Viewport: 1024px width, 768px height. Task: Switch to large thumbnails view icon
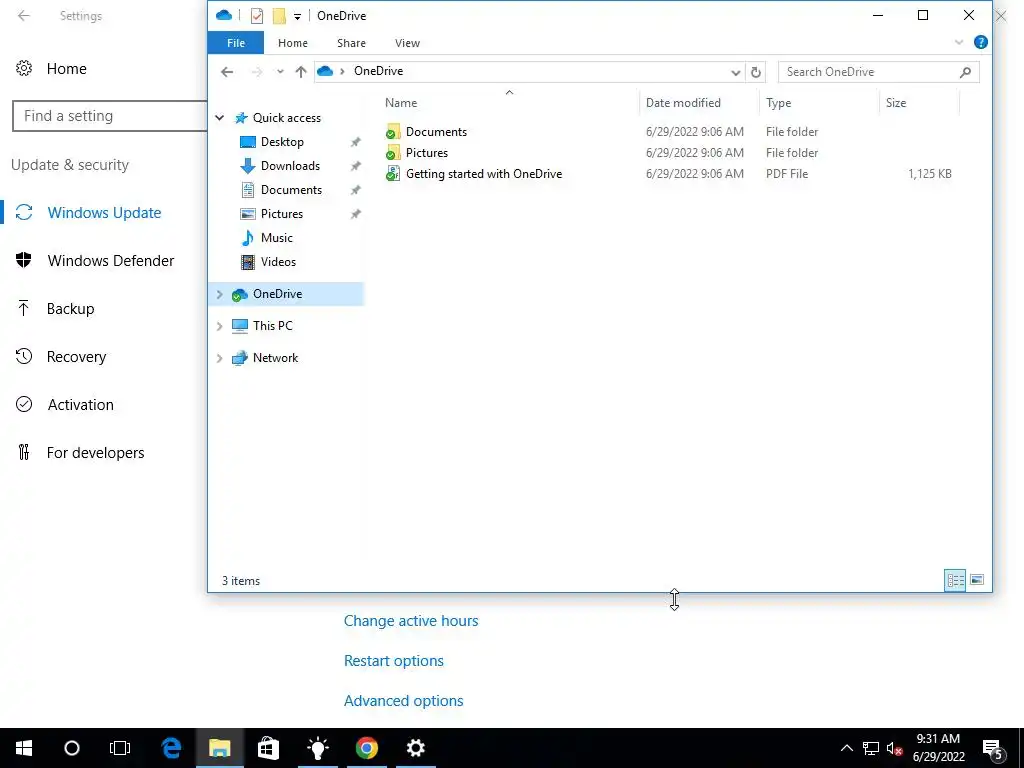coord(977,580)
